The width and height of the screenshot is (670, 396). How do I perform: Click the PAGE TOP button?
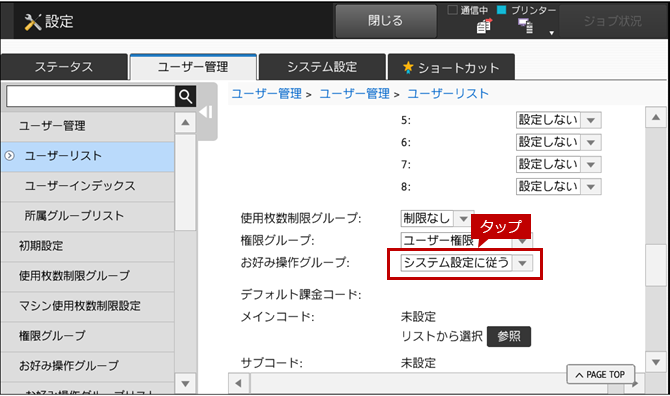click(x=601, y=375)
